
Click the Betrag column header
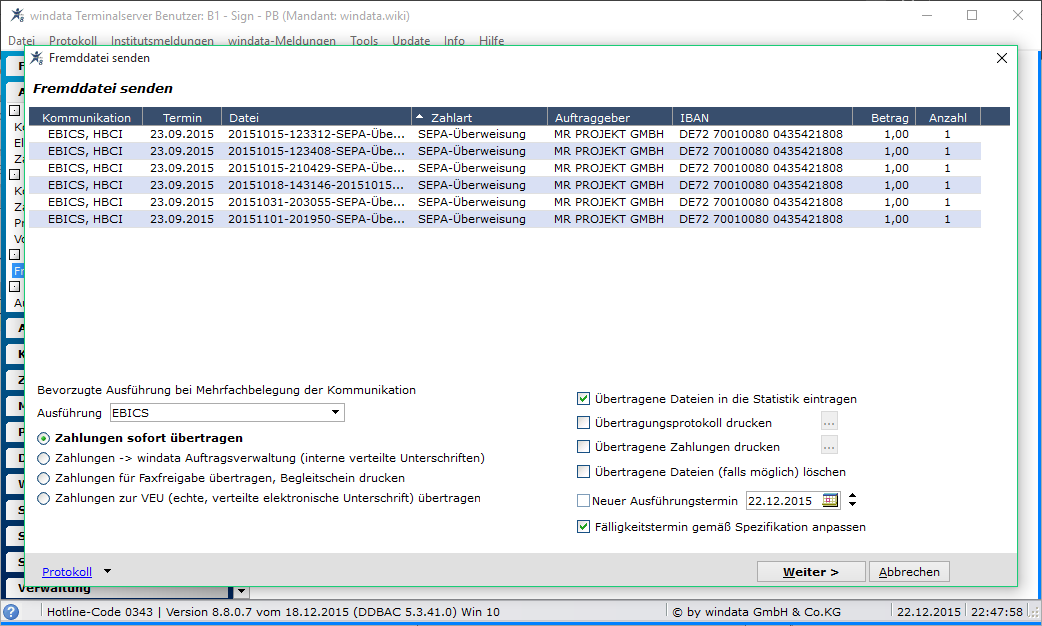pyautogui.click(x=884, y=118)
